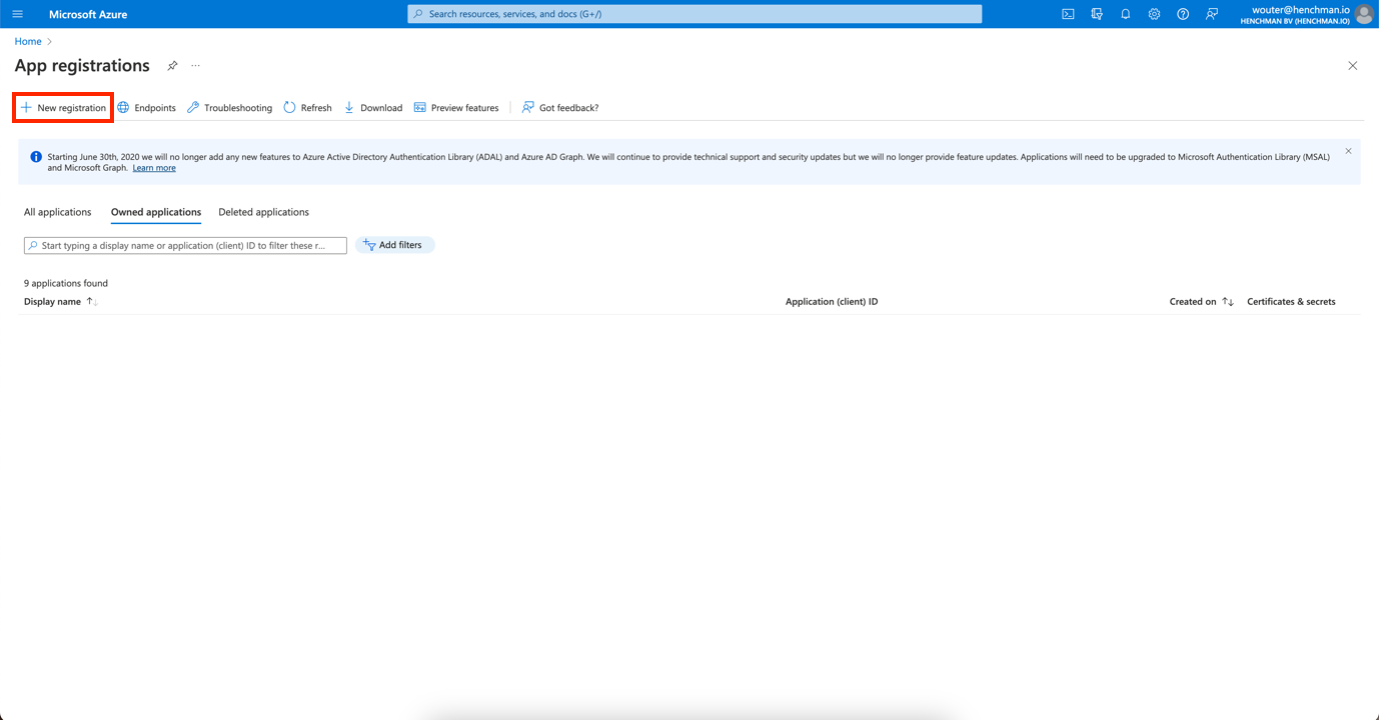1384x724 pixels.
Task: Open the feedback icon in the top bar
Action: [x=1212, y=14]
